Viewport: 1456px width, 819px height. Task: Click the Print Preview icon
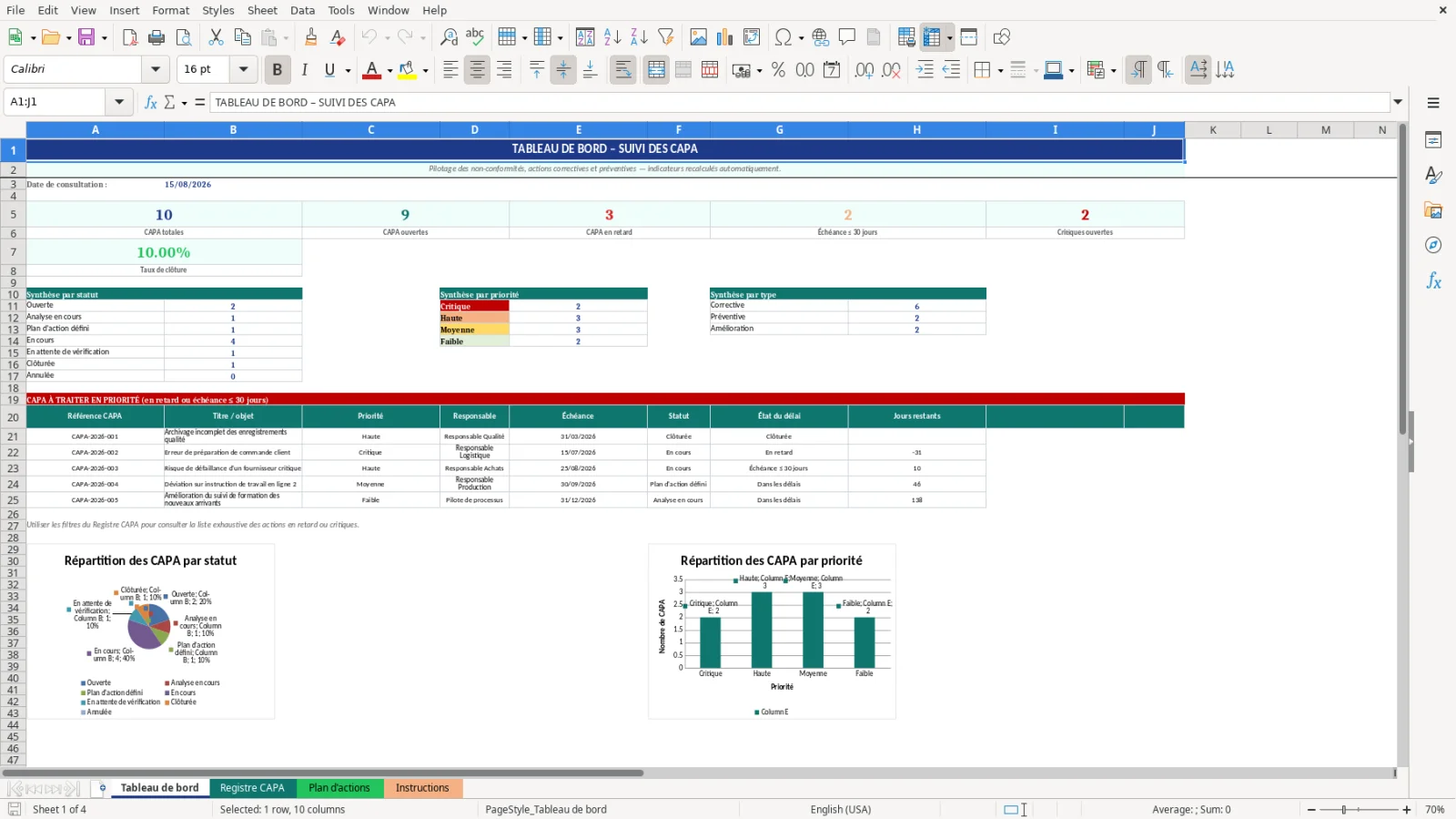pos(184,37)
